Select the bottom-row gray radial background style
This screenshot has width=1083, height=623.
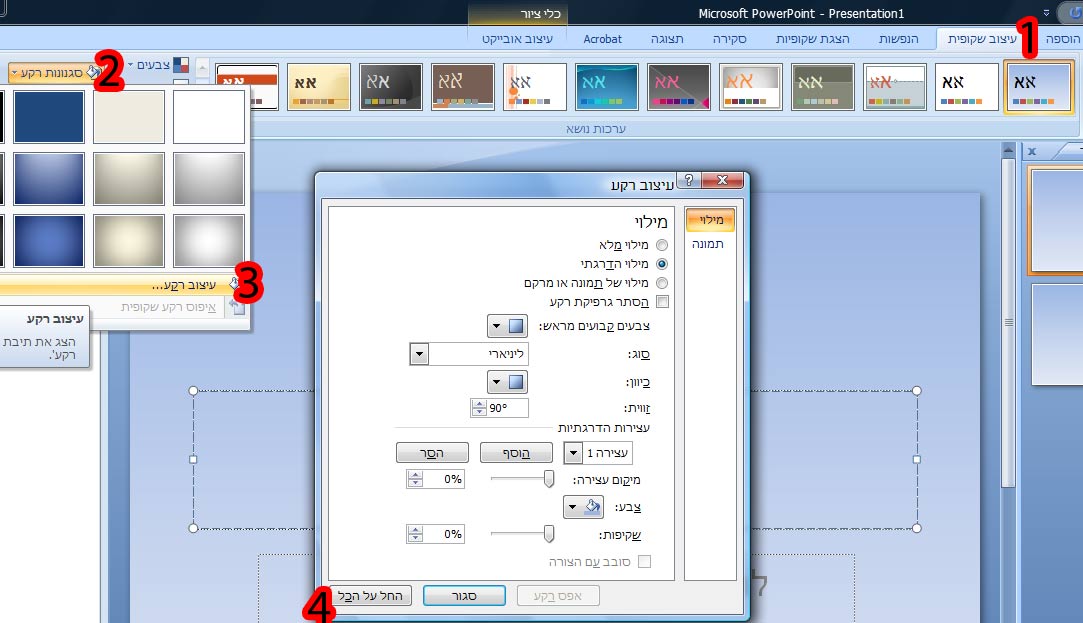pyautogui.click(x=209, y=240)
